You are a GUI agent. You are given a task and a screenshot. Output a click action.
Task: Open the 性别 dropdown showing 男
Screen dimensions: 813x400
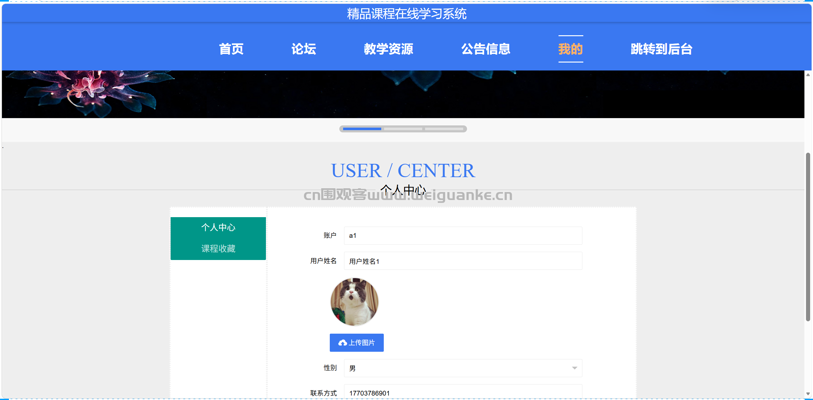click(x=463, y=368)
